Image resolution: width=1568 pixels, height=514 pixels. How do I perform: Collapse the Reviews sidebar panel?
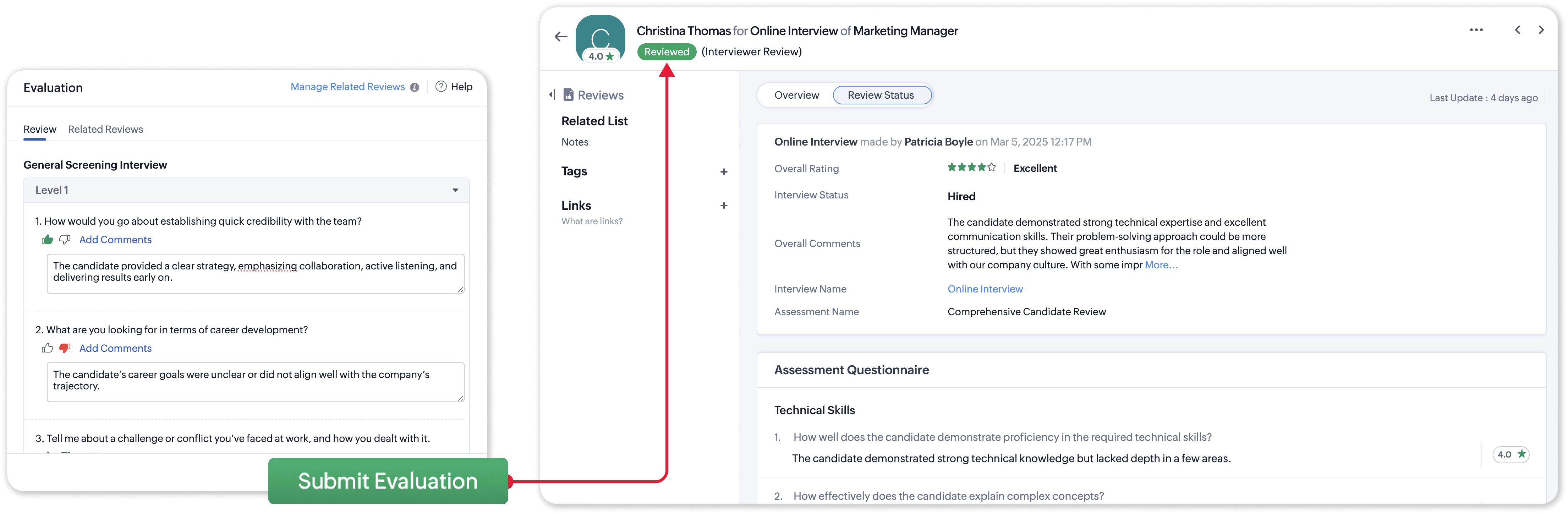(x=552, y=94)
